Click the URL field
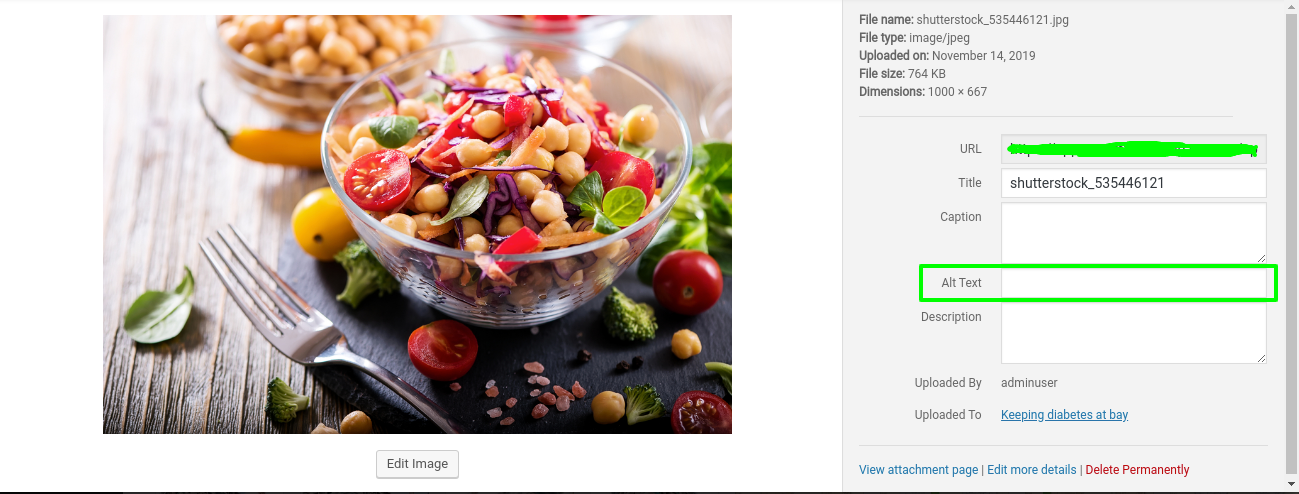 click(x=1134, y=149)
